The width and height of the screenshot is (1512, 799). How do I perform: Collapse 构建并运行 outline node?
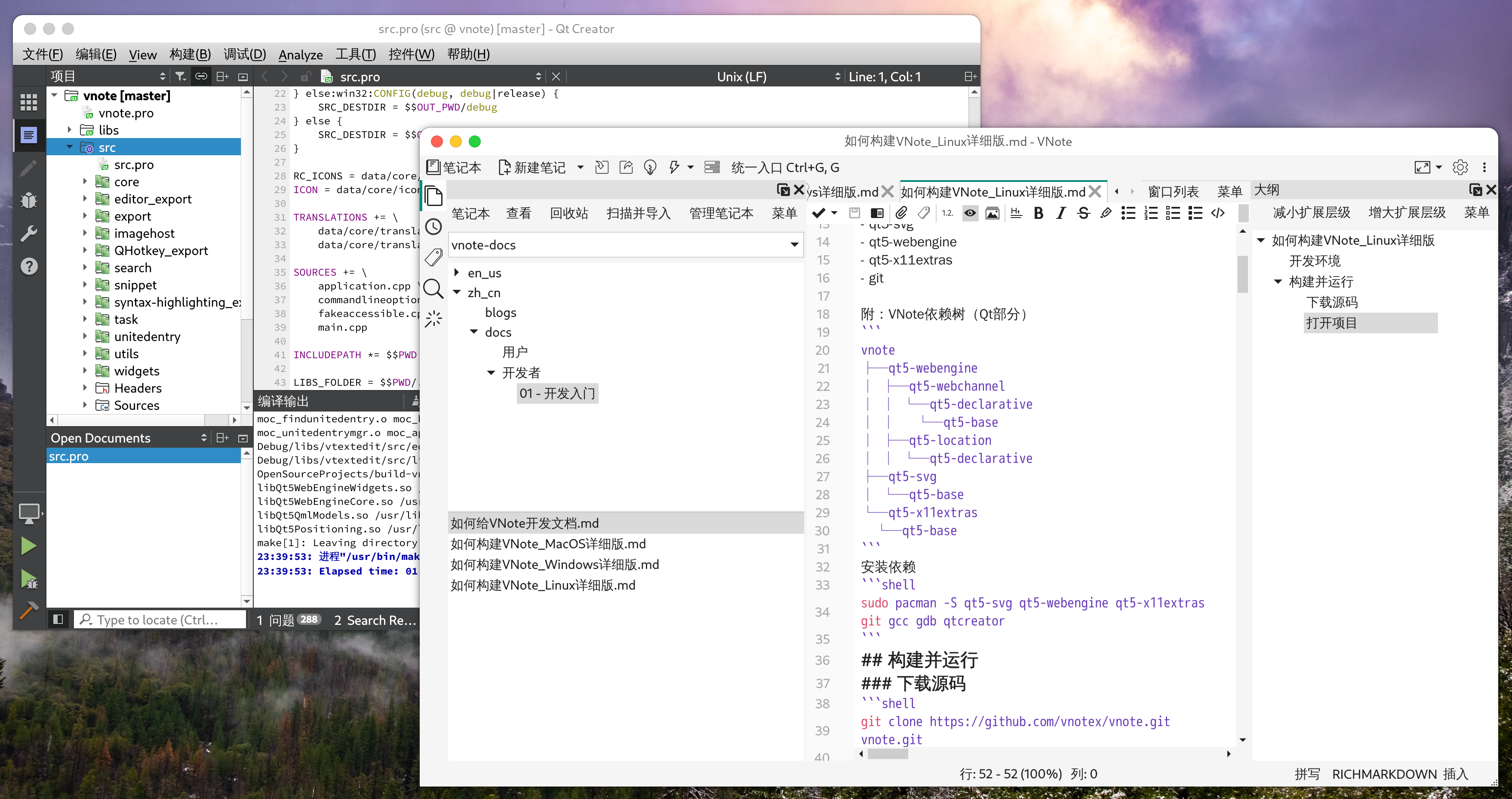(1278, 282)
